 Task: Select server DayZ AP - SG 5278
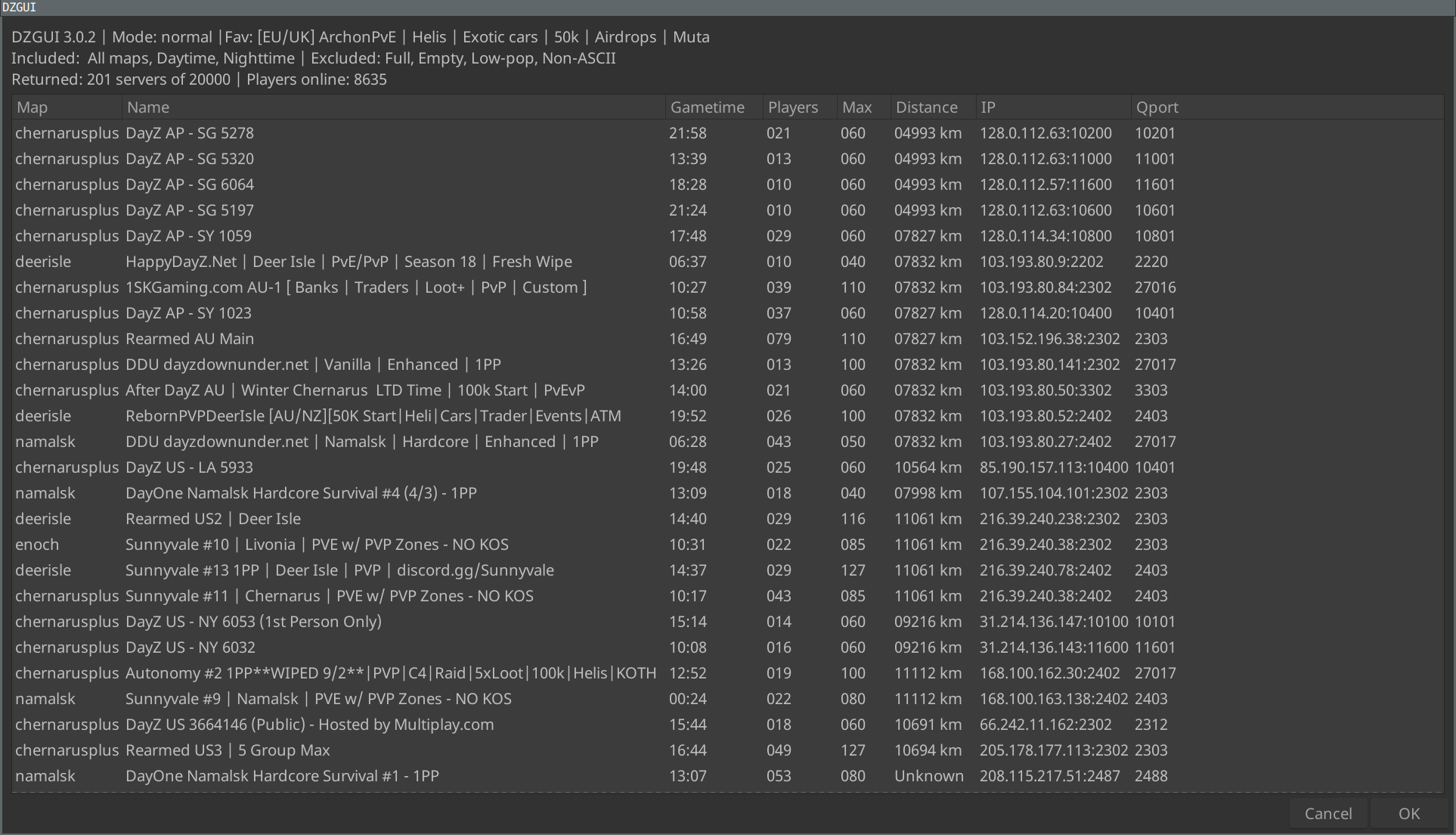pyautogui.click(x=727, y=133)
